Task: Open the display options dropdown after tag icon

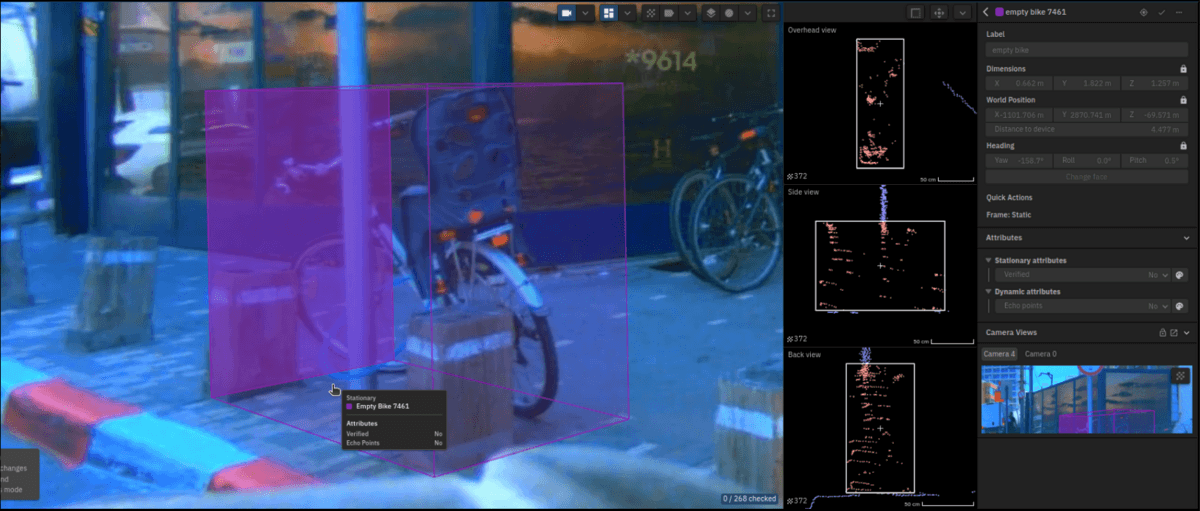Action: pos(689,13)
